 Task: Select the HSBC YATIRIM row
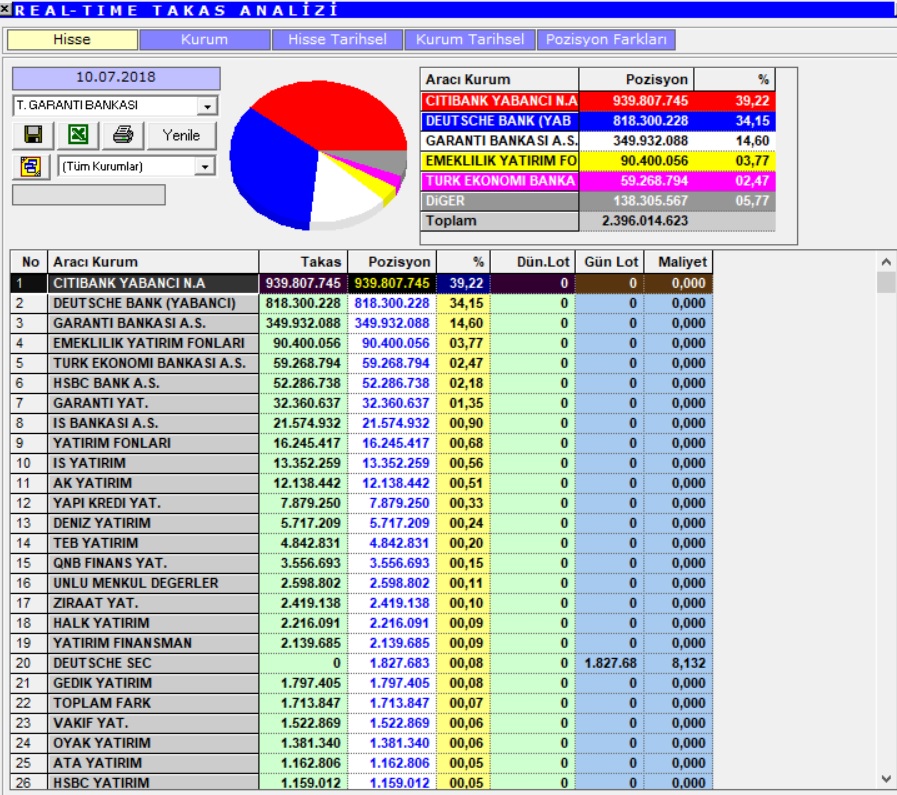pos(362,782)
